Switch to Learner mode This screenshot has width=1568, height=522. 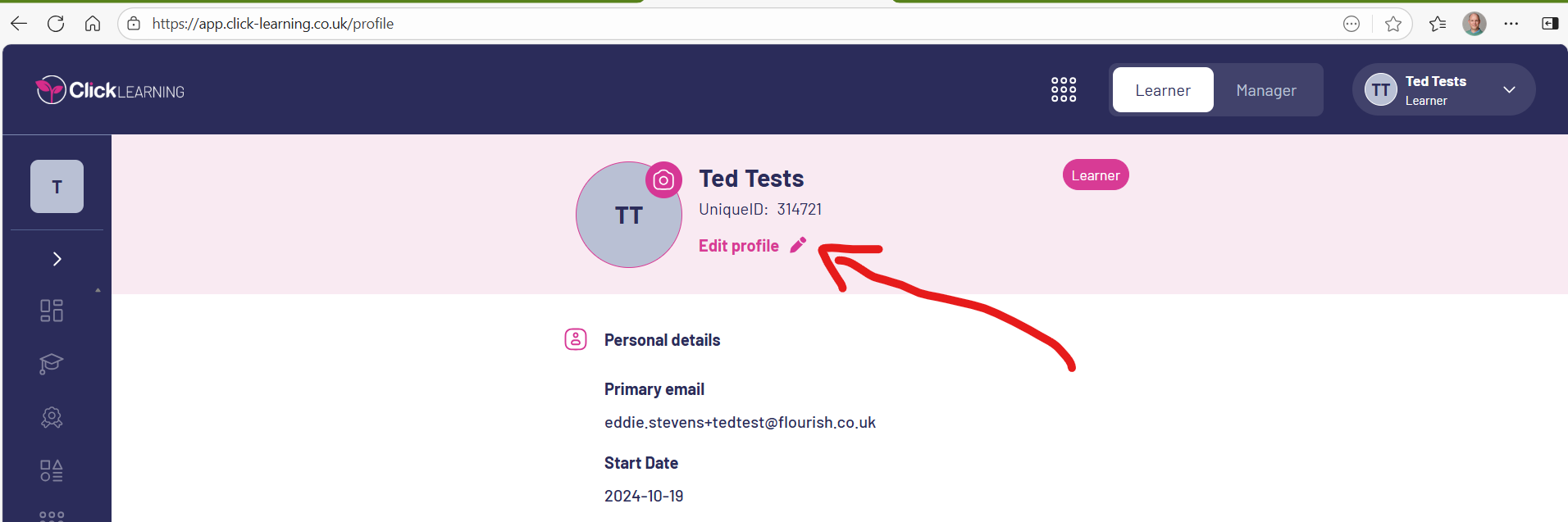point(1162,90)
